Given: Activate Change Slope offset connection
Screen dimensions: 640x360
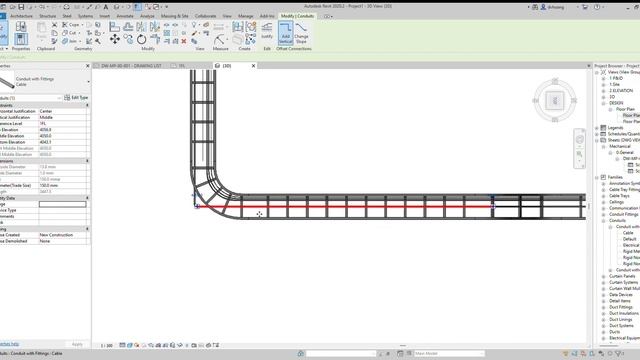Looking at the screenshot, I should [301, 33].
